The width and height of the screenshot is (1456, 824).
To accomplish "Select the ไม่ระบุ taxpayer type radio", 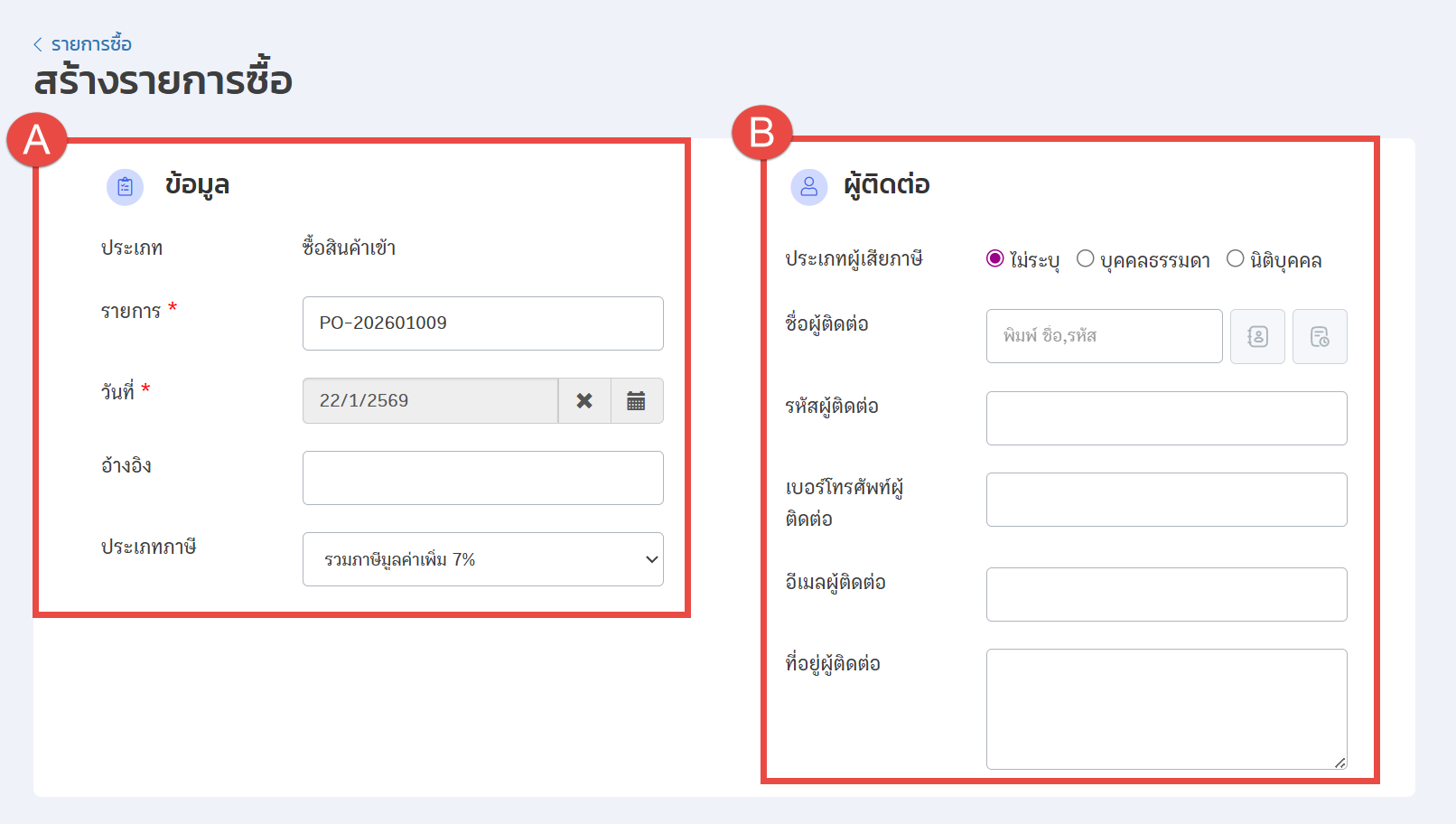I will 995,259.
